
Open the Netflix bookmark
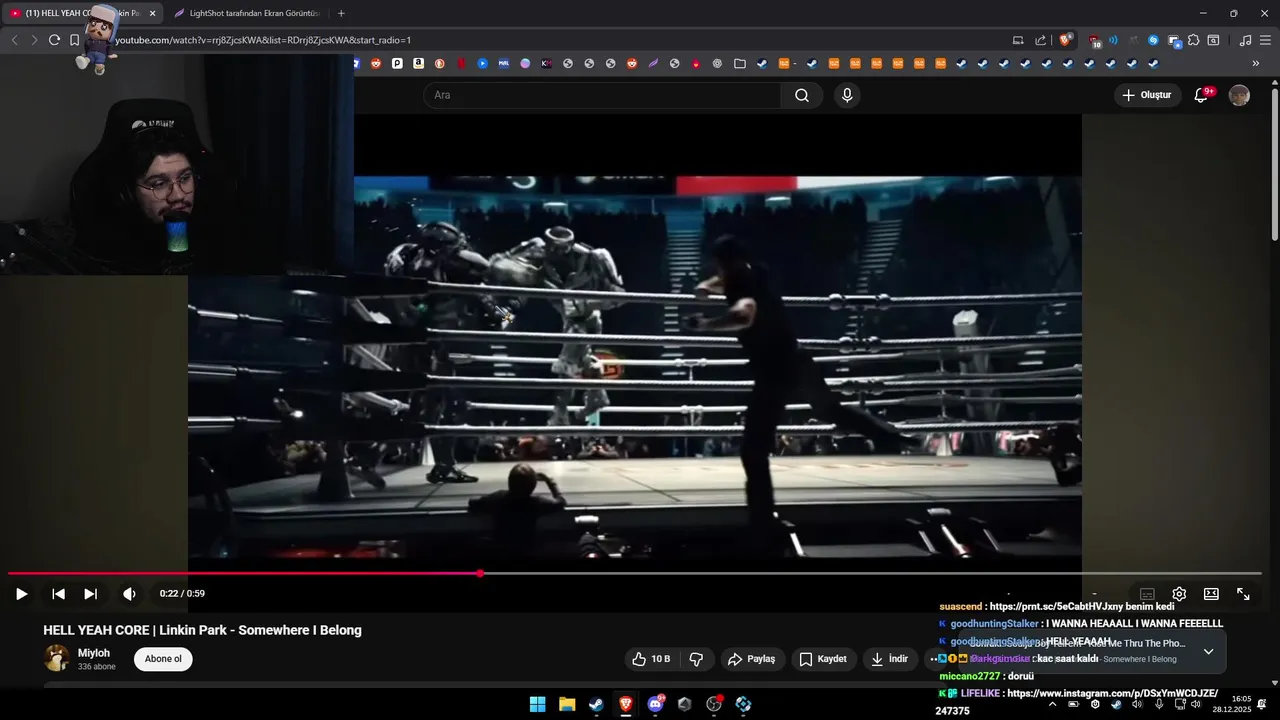pos(461,63)
